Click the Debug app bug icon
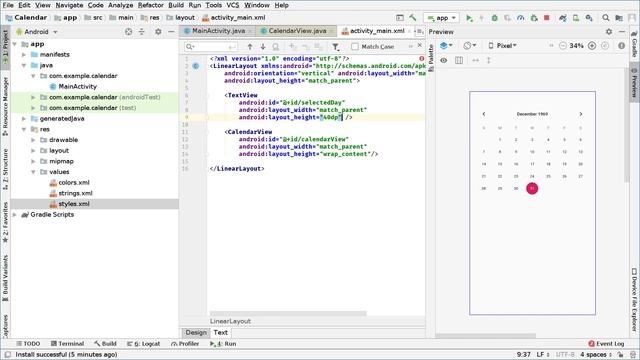This screenshot has height=360, width=640. point(494,18)
